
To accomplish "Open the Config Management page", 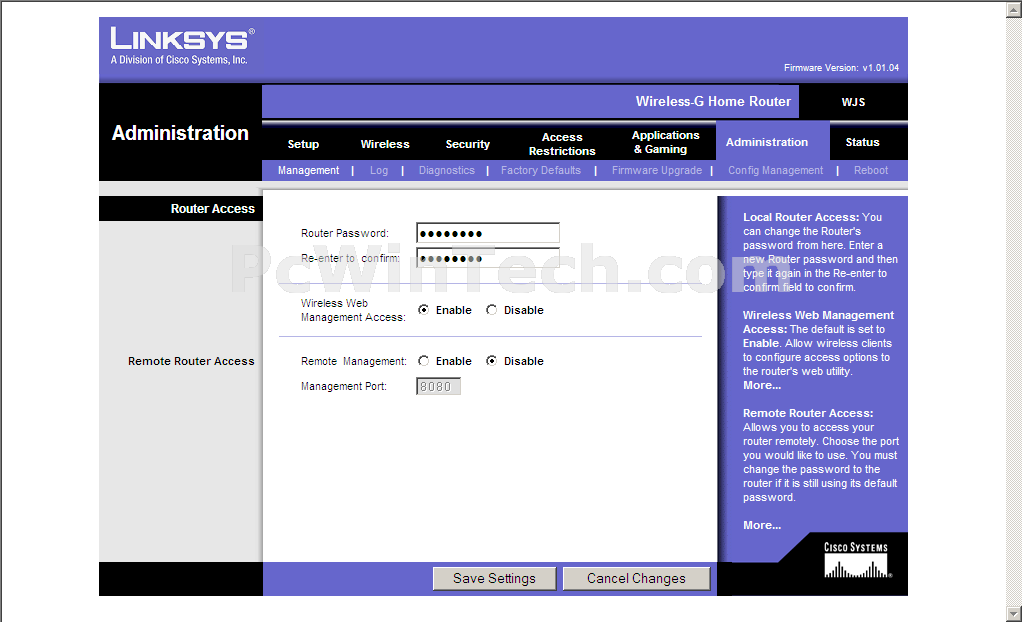I will tap(775, 170).
